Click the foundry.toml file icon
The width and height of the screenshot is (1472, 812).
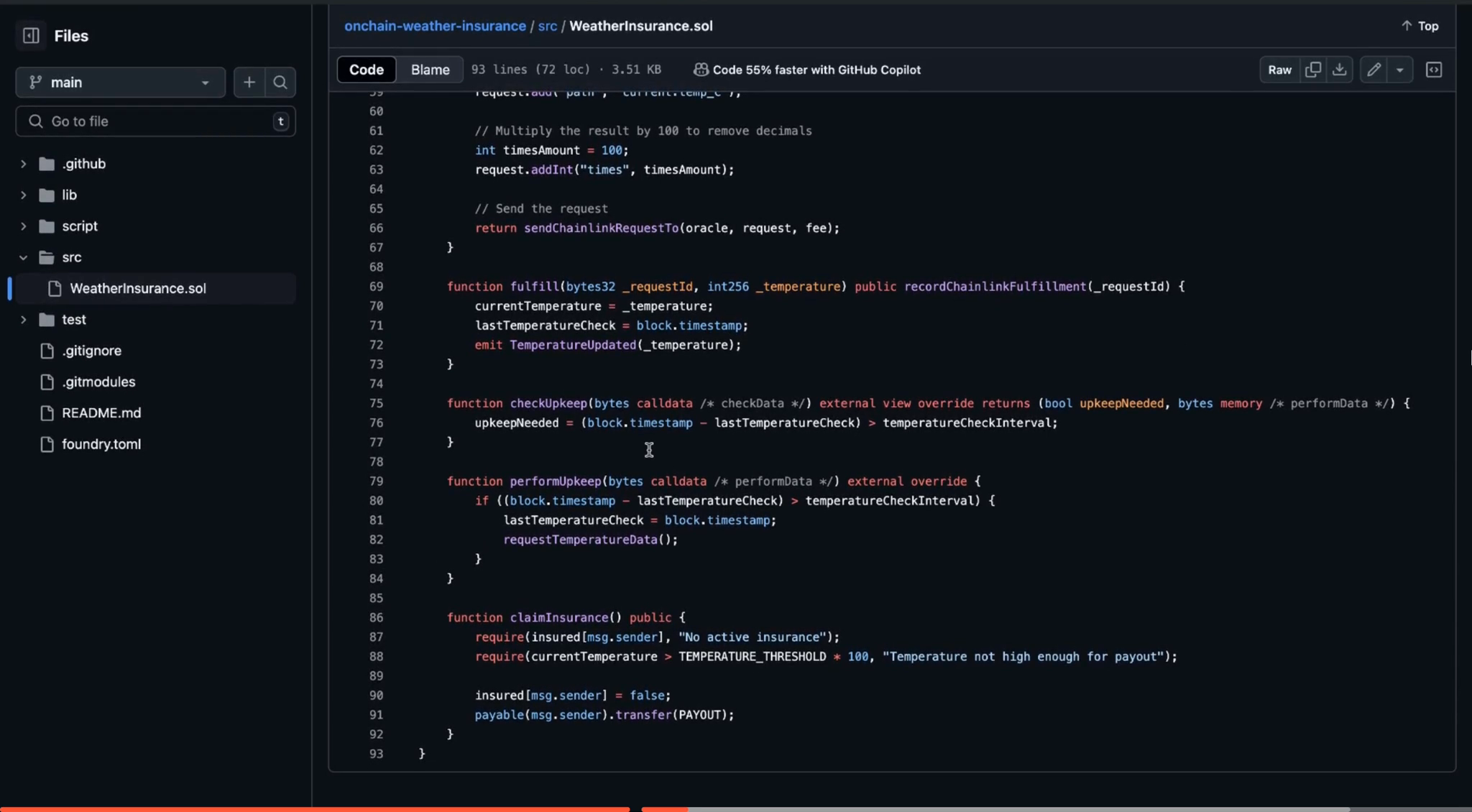tap(47, 444)
